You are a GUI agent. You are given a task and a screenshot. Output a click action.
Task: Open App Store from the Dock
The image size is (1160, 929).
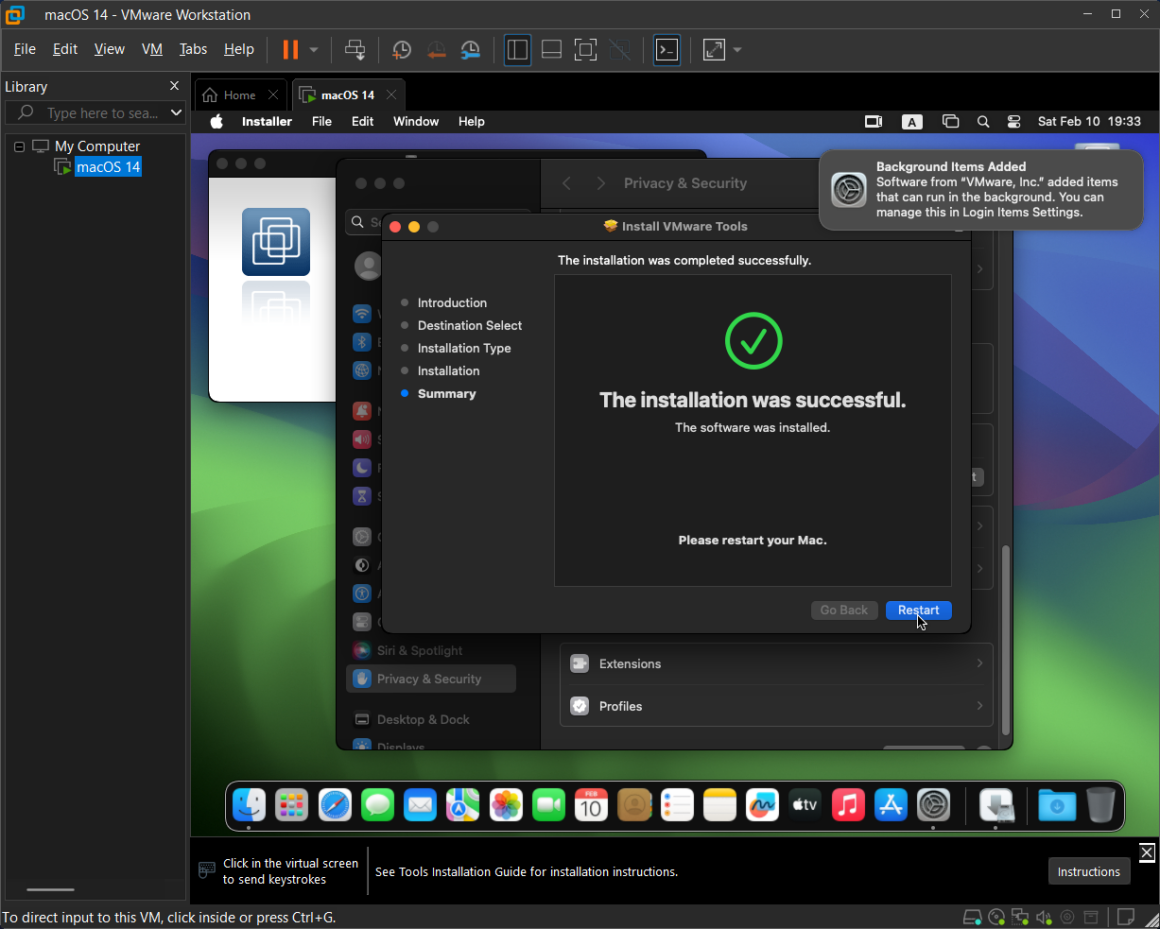(891, 805)
